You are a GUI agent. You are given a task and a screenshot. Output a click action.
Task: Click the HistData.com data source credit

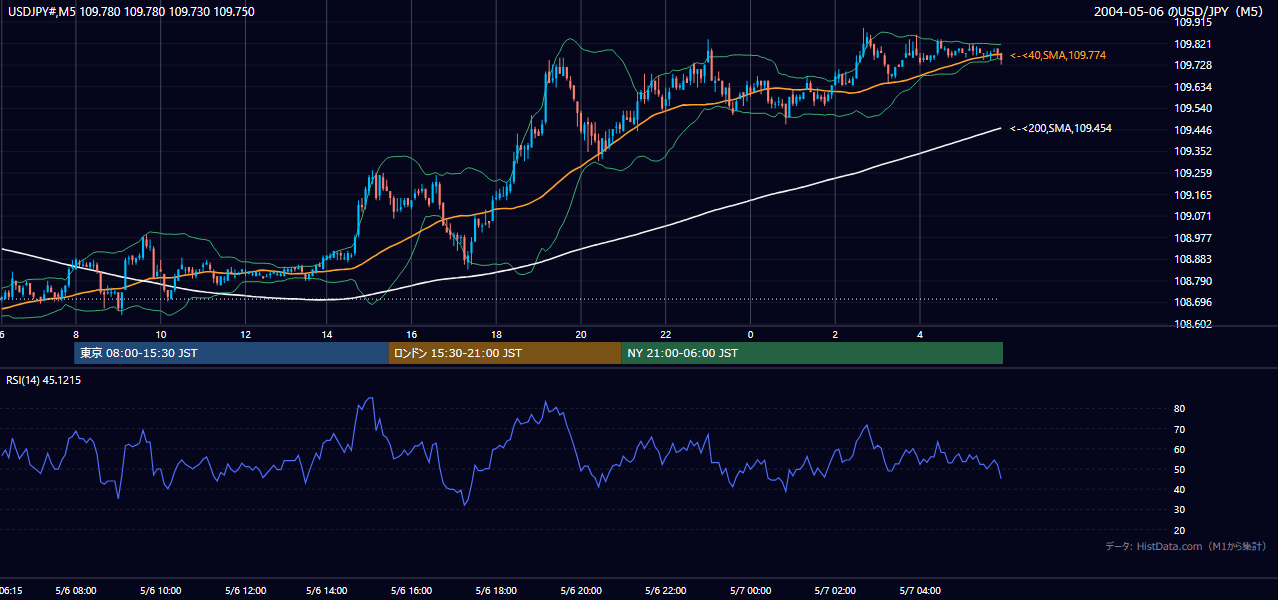tap(1186, 546)
